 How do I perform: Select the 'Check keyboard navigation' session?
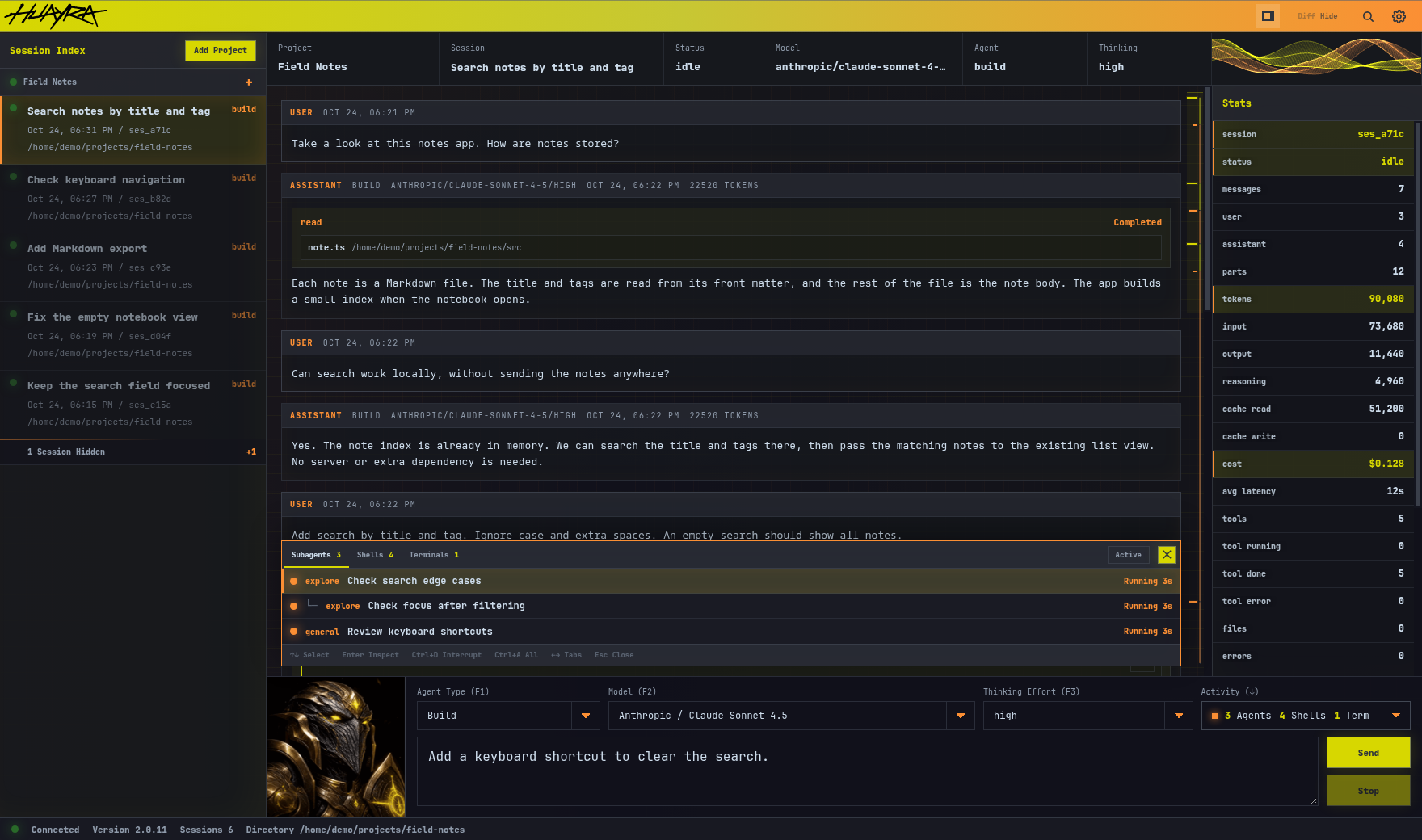(x=133, y=199)
